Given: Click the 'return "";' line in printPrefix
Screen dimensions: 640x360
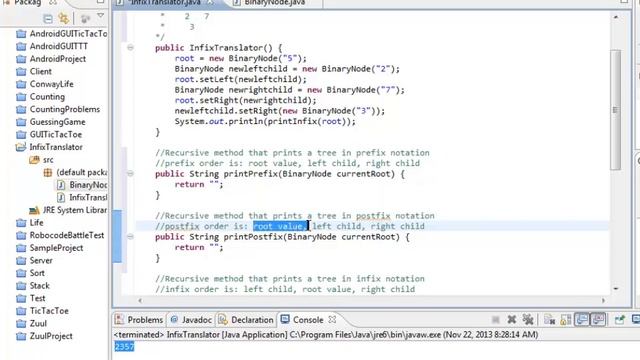Looking at the screenshot, I should pyautogui.click(x=199, y=184).
